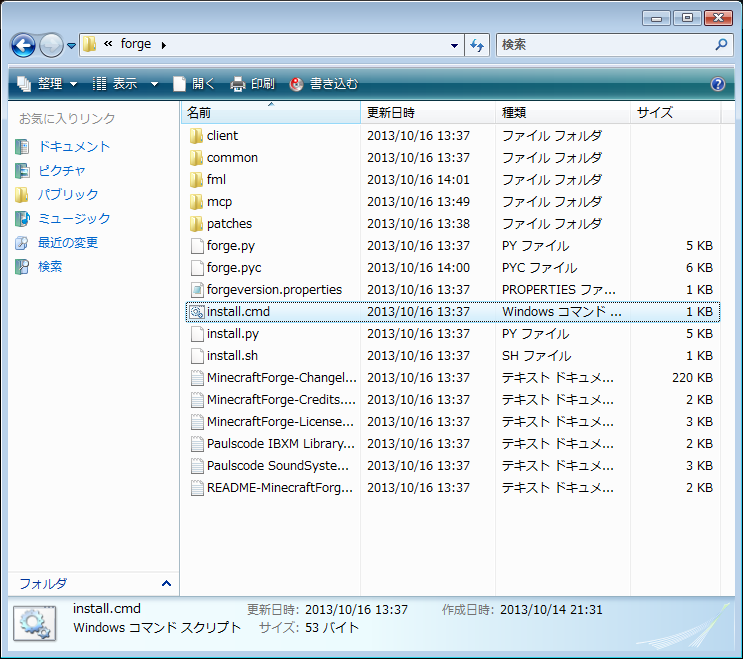743x659 pixels.
Task: Click the 220 KB size cell
Action: pos(692,378)
